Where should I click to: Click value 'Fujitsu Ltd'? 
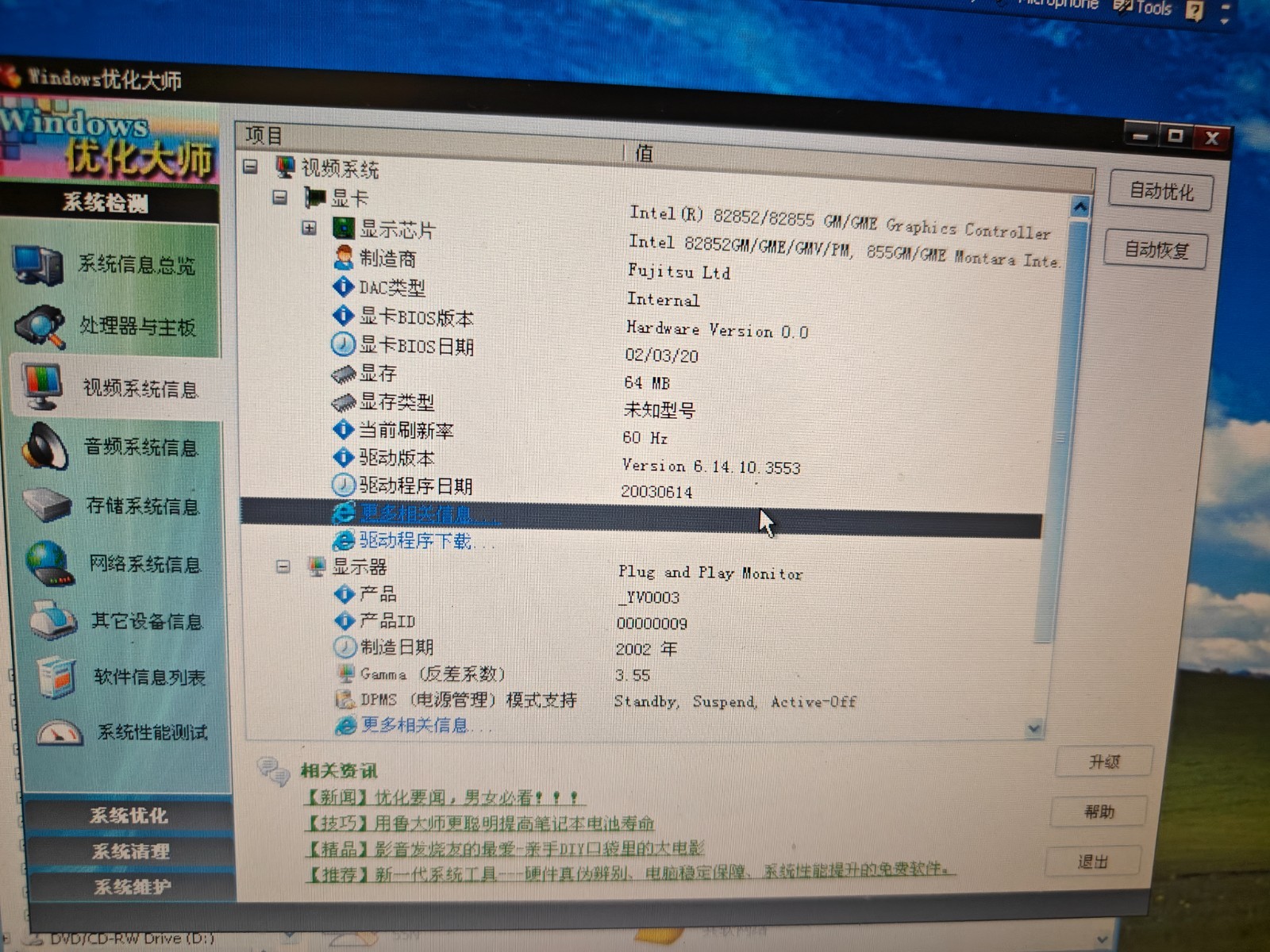click(x=679, y=271)
